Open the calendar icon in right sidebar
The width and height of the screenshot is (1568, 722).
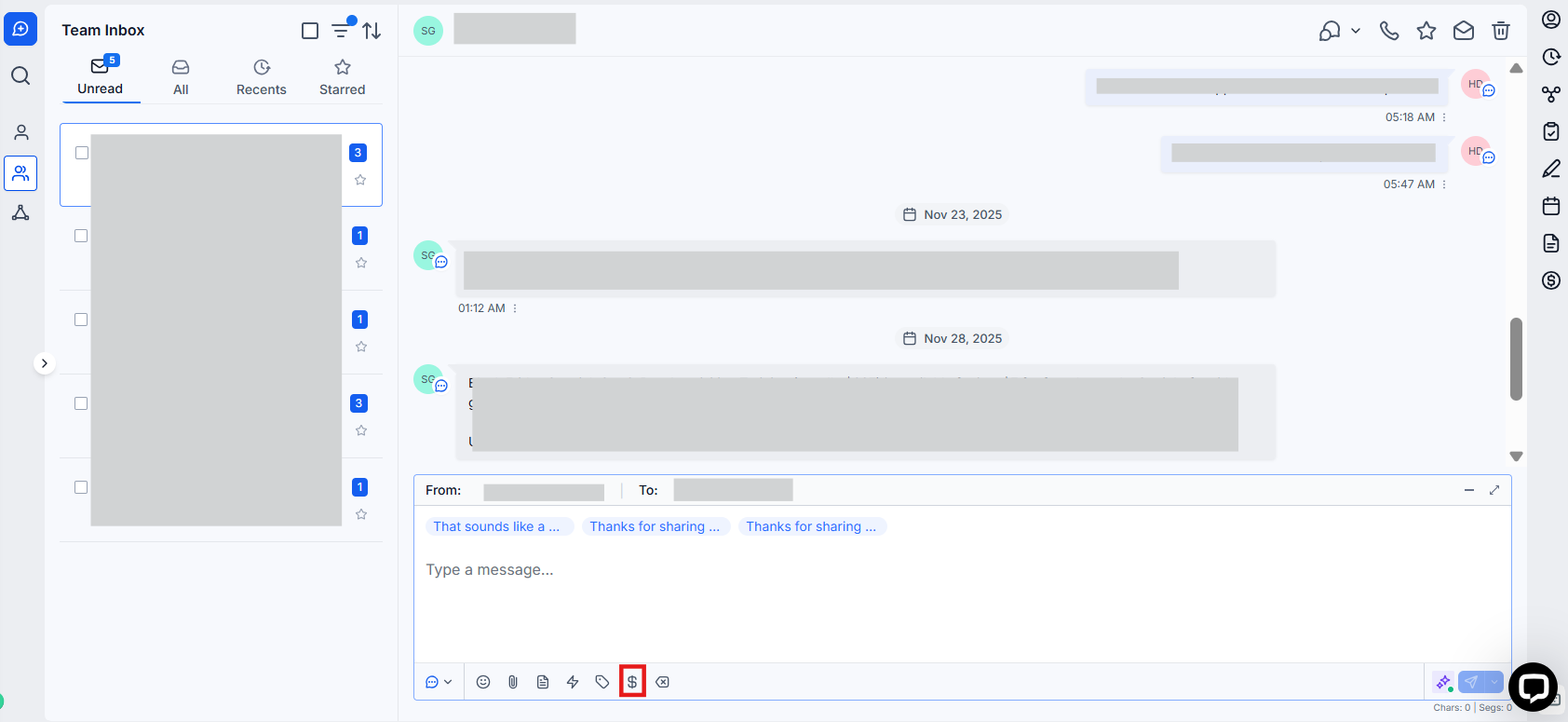click(x=1551, y=206)
